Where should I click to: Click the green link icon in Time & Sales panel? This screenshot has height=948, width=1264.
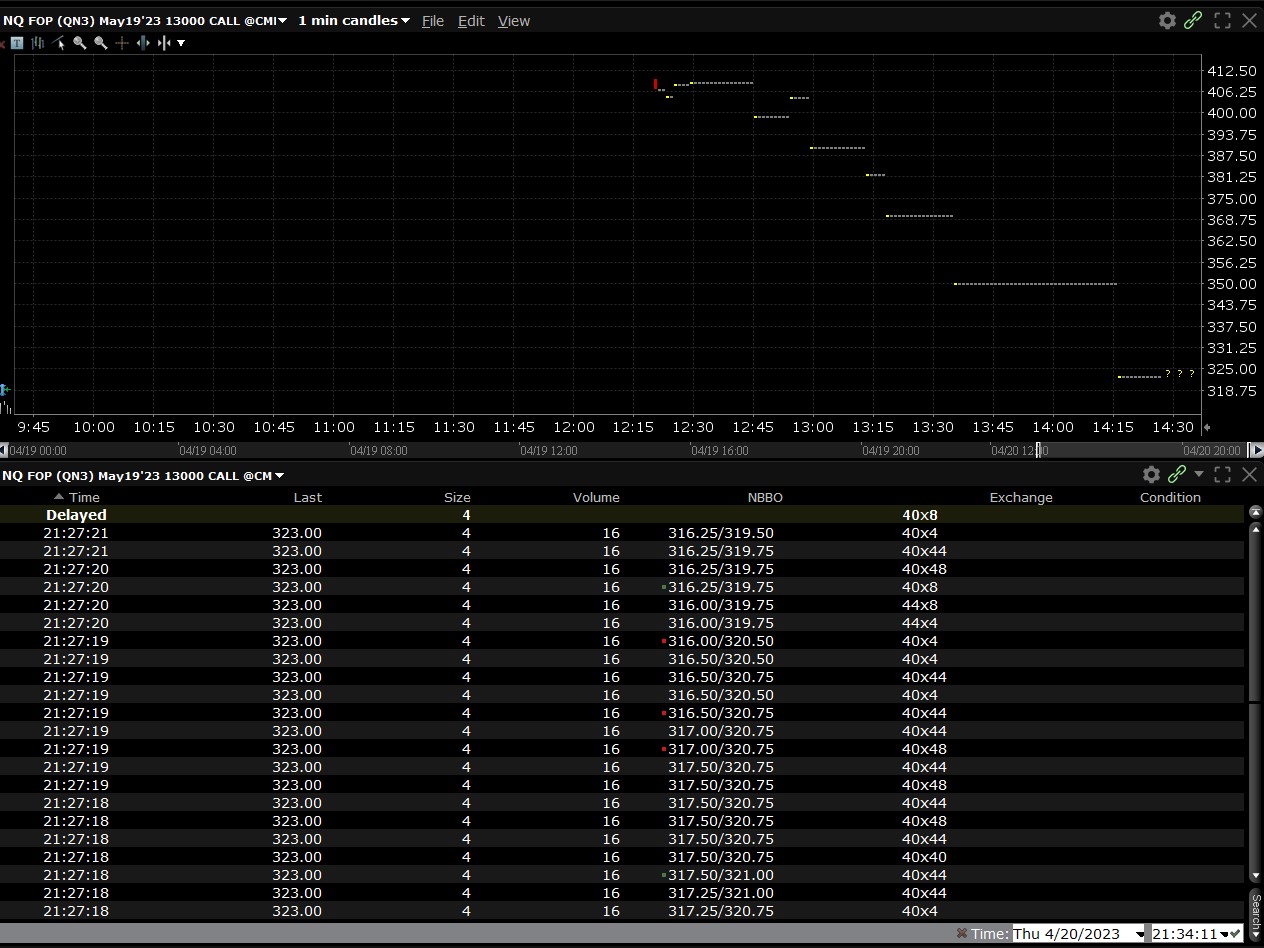1177,475
